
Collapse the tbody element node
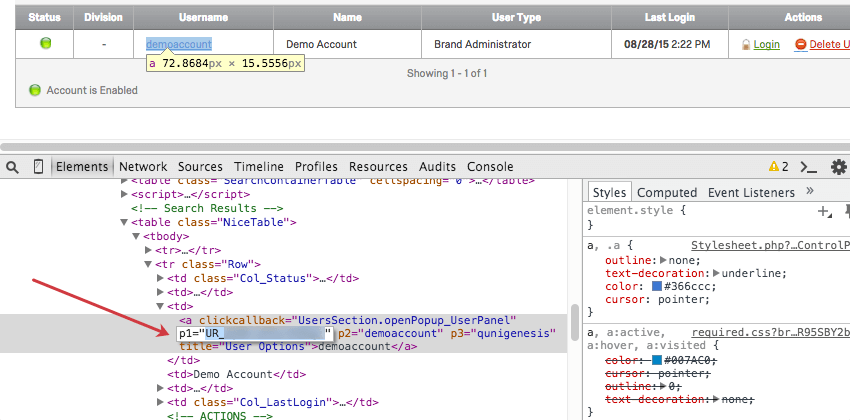(x=135, y=236)
